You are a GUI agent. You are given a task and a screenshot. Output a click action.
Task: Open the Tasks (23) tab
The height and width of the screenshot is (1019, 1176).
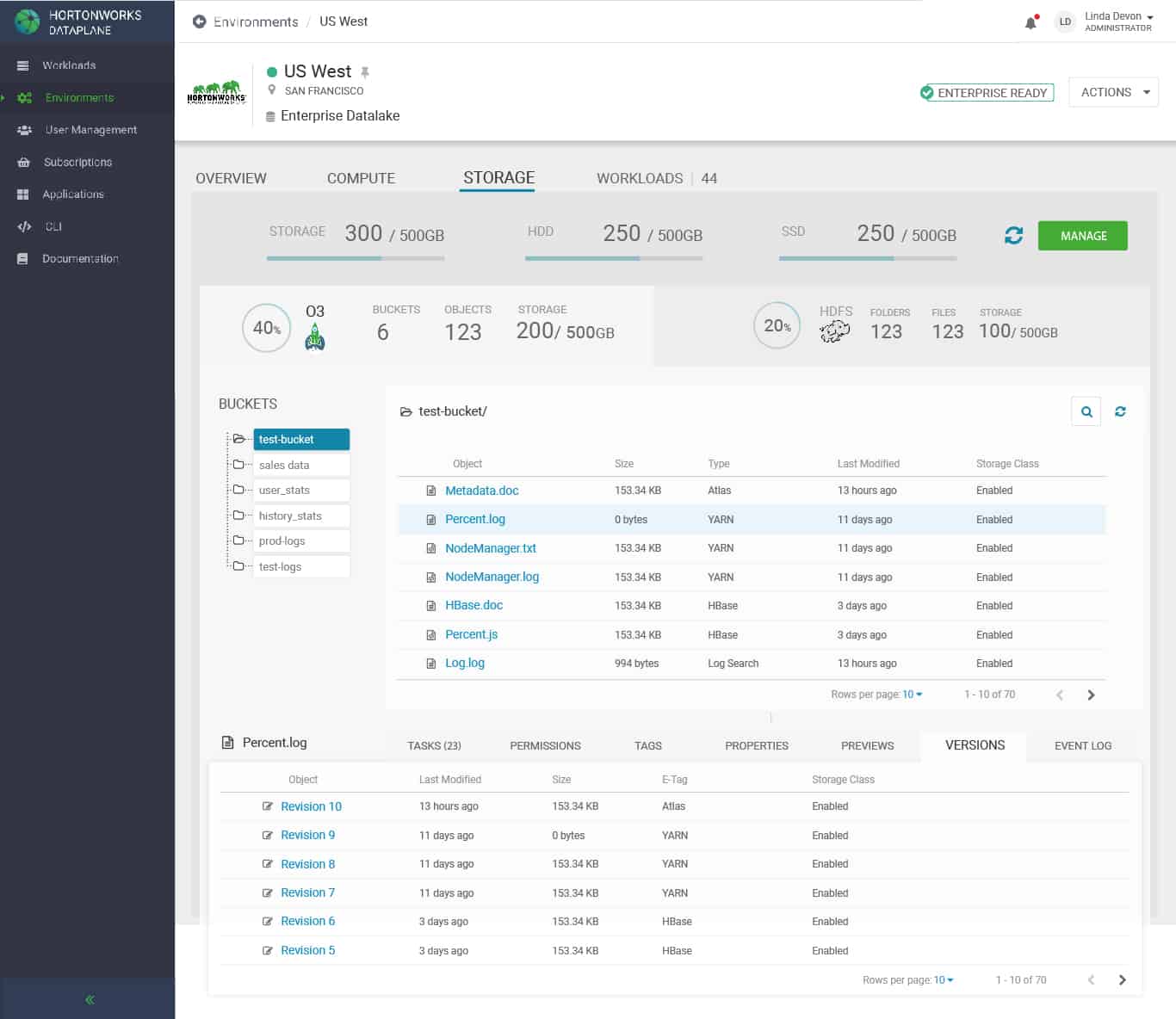click(x=435, y=746)
